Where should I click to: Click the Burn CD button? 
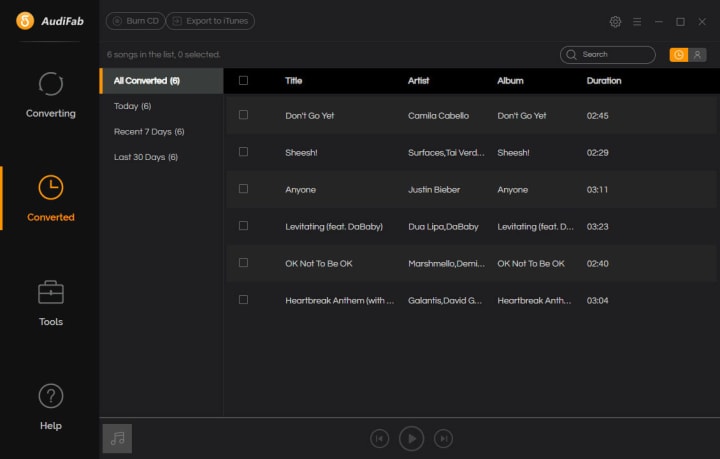135,21
